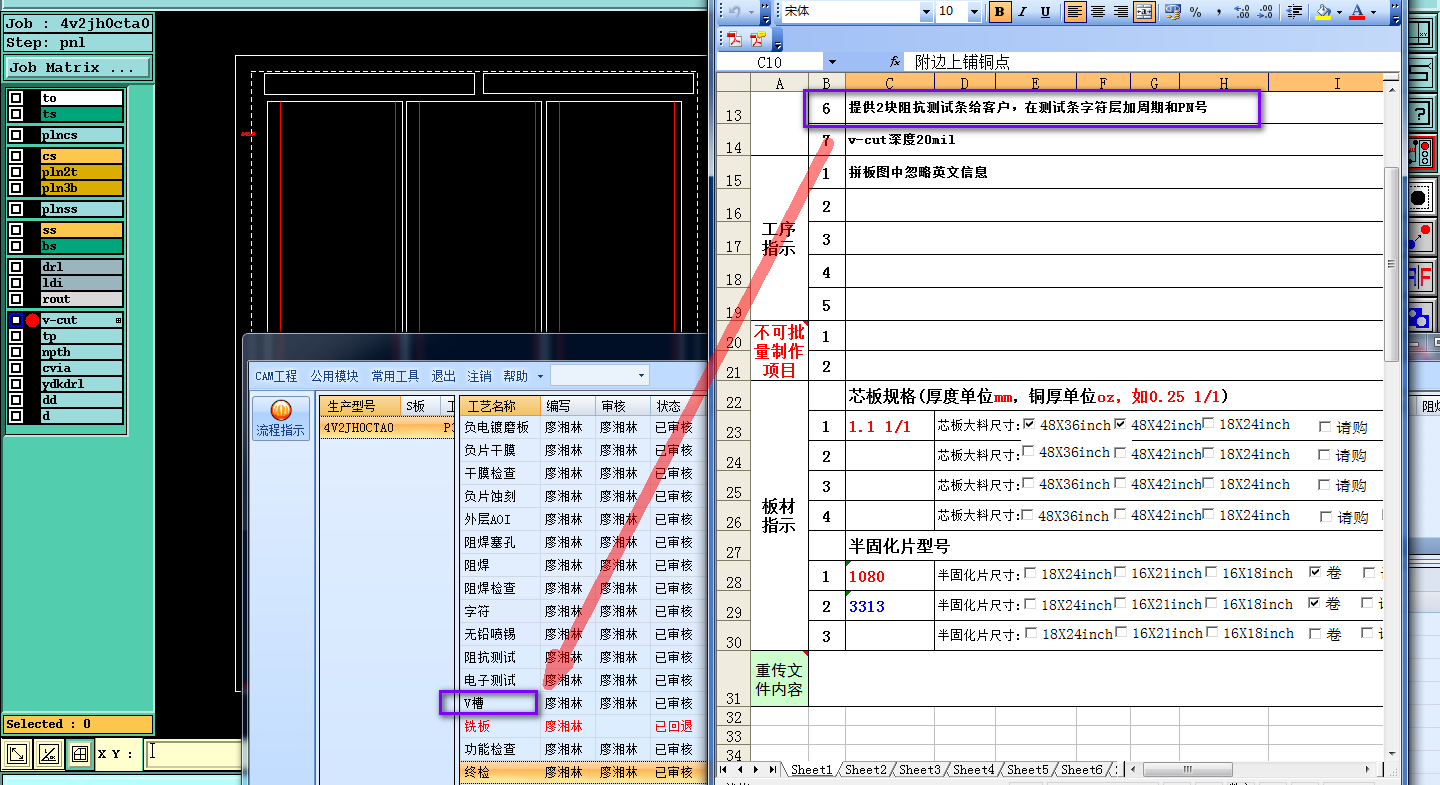Check 卷 checkbox in 1080 row
This screenshot has width=1440, height=785.
(x=1315, y=573)
